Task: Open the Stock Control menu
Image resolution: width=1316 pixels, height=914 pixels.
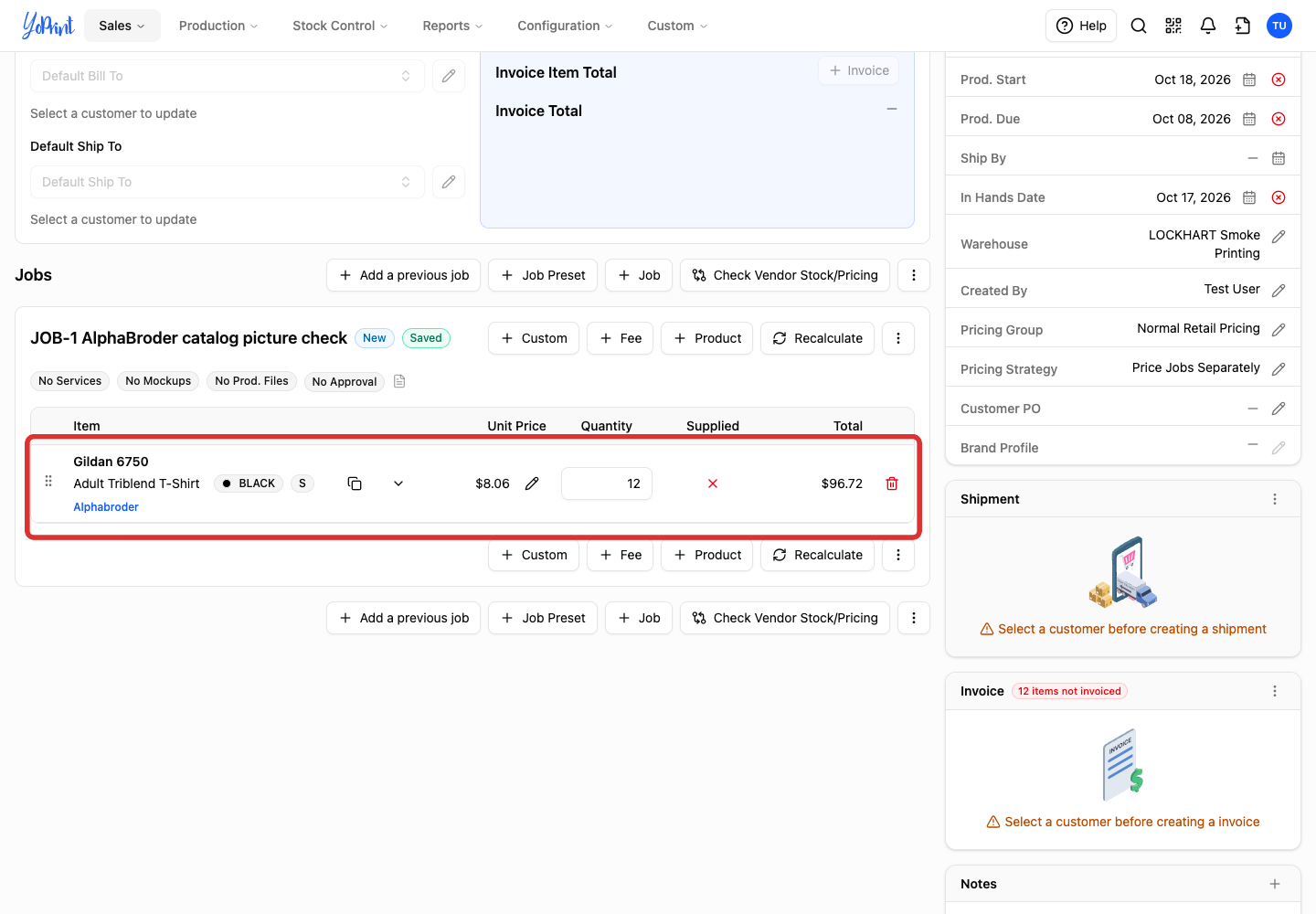Action: [340, 26]
